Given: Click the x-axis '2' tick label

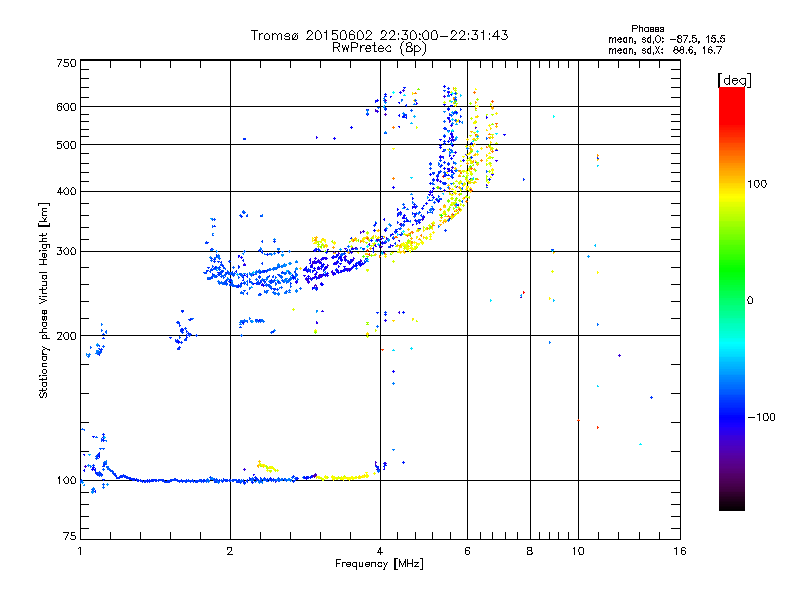Looking at the screenshot, I should point(230,551).
